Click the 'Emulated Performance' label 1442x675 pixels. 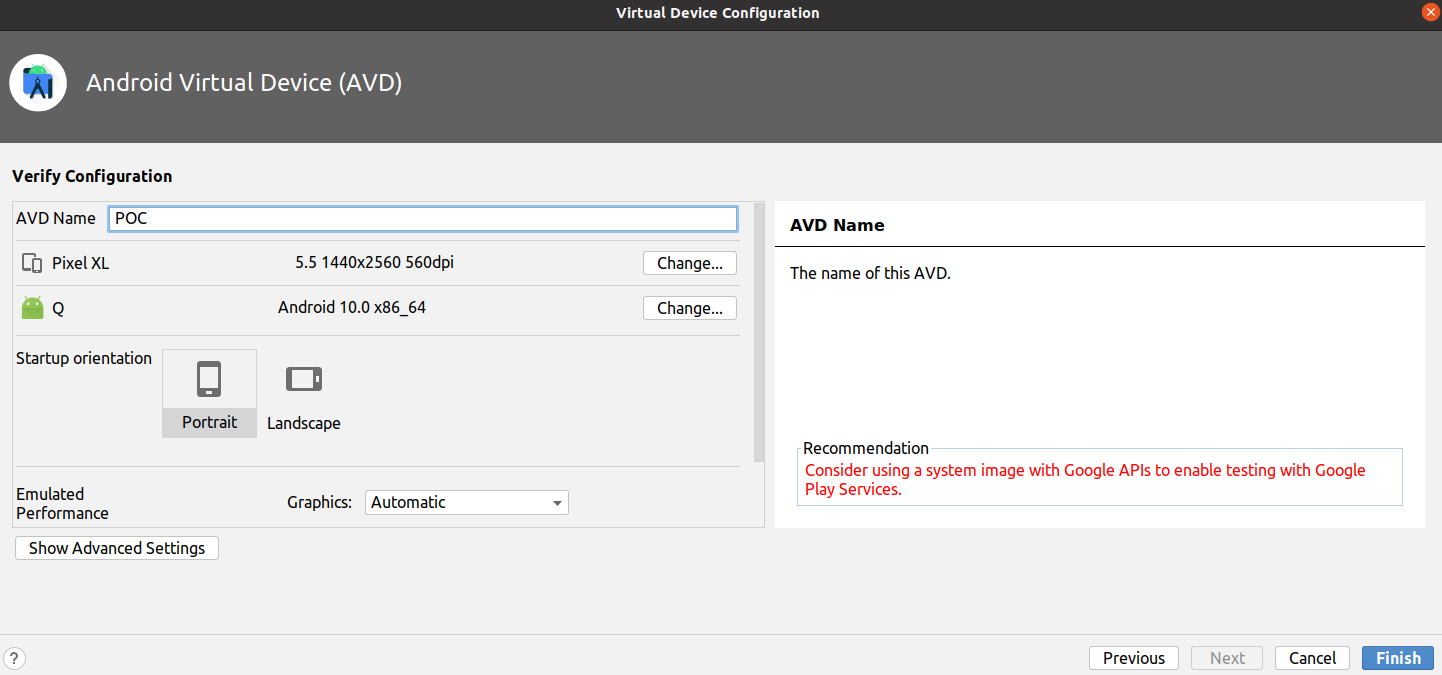tap(62, 503)
